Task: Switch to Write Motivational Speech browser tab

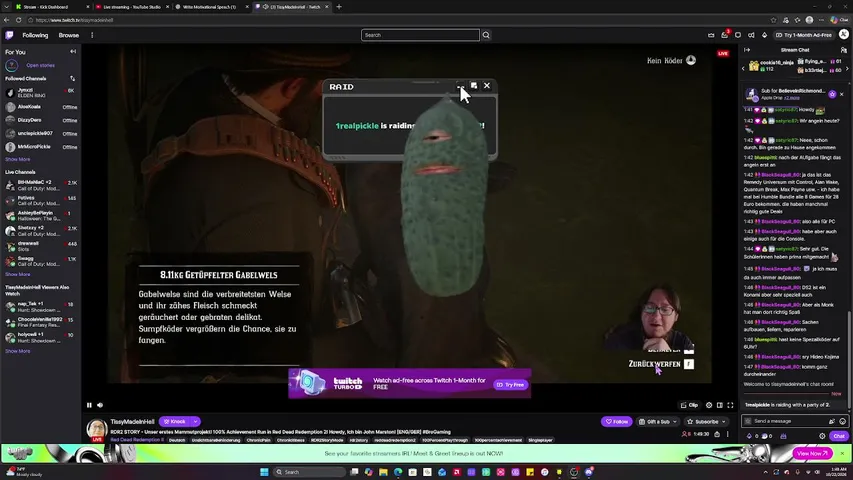Action: click(211, 7)
